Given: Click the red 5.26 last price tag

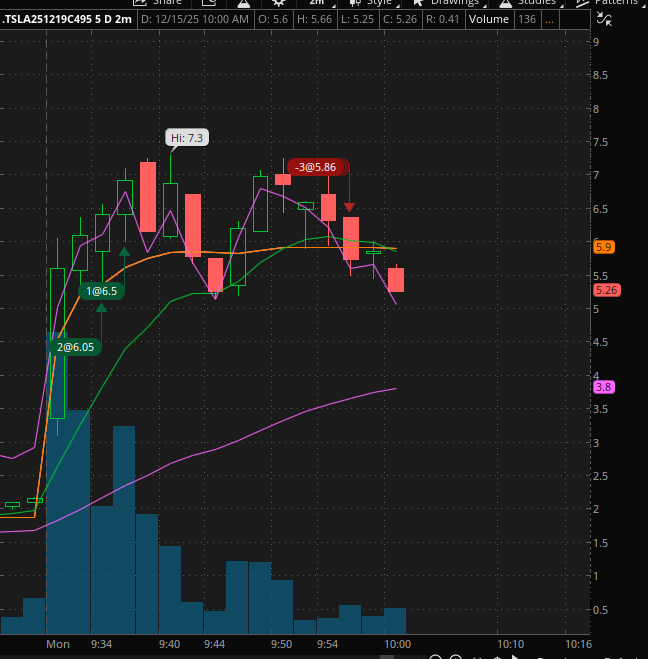Looking at the screenshot, I should pyautogui.click(x=607, y=290).
